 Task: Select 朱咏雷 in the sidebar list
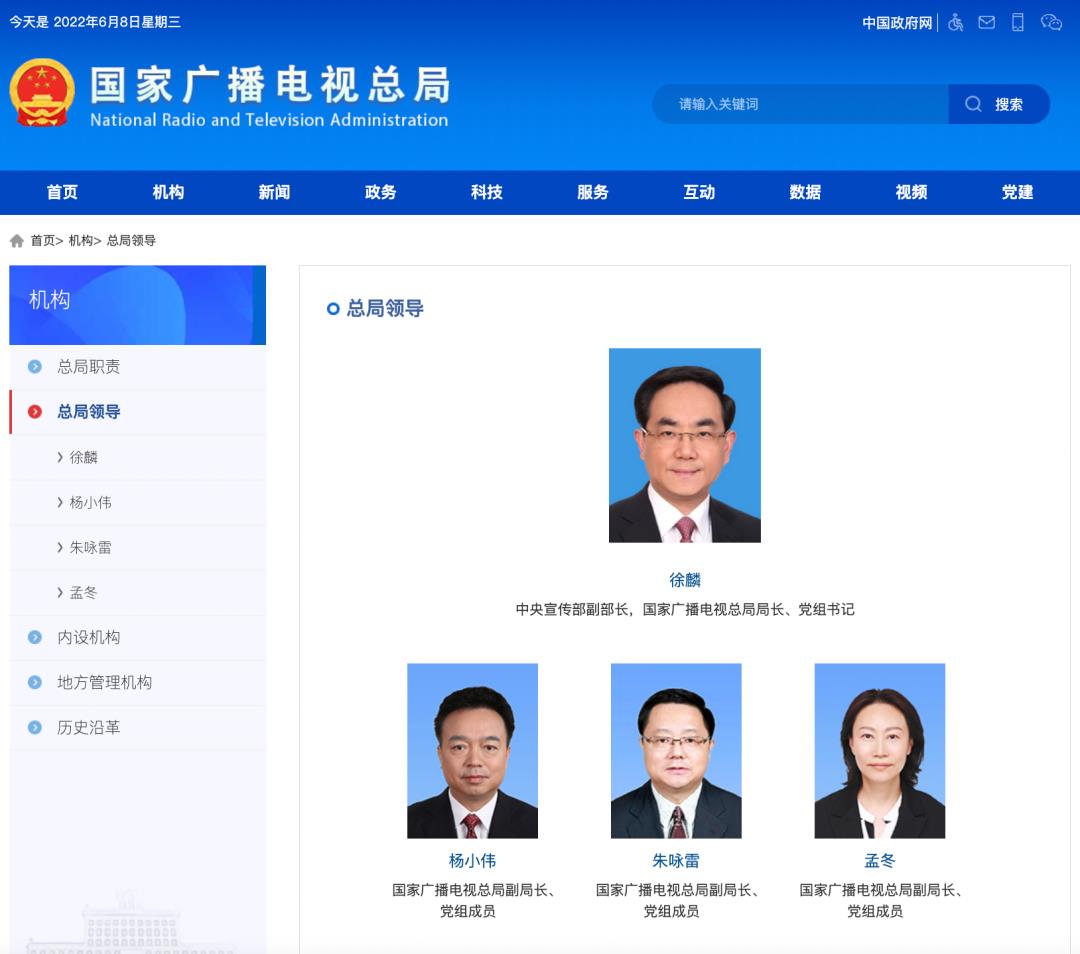coord(90,547)
